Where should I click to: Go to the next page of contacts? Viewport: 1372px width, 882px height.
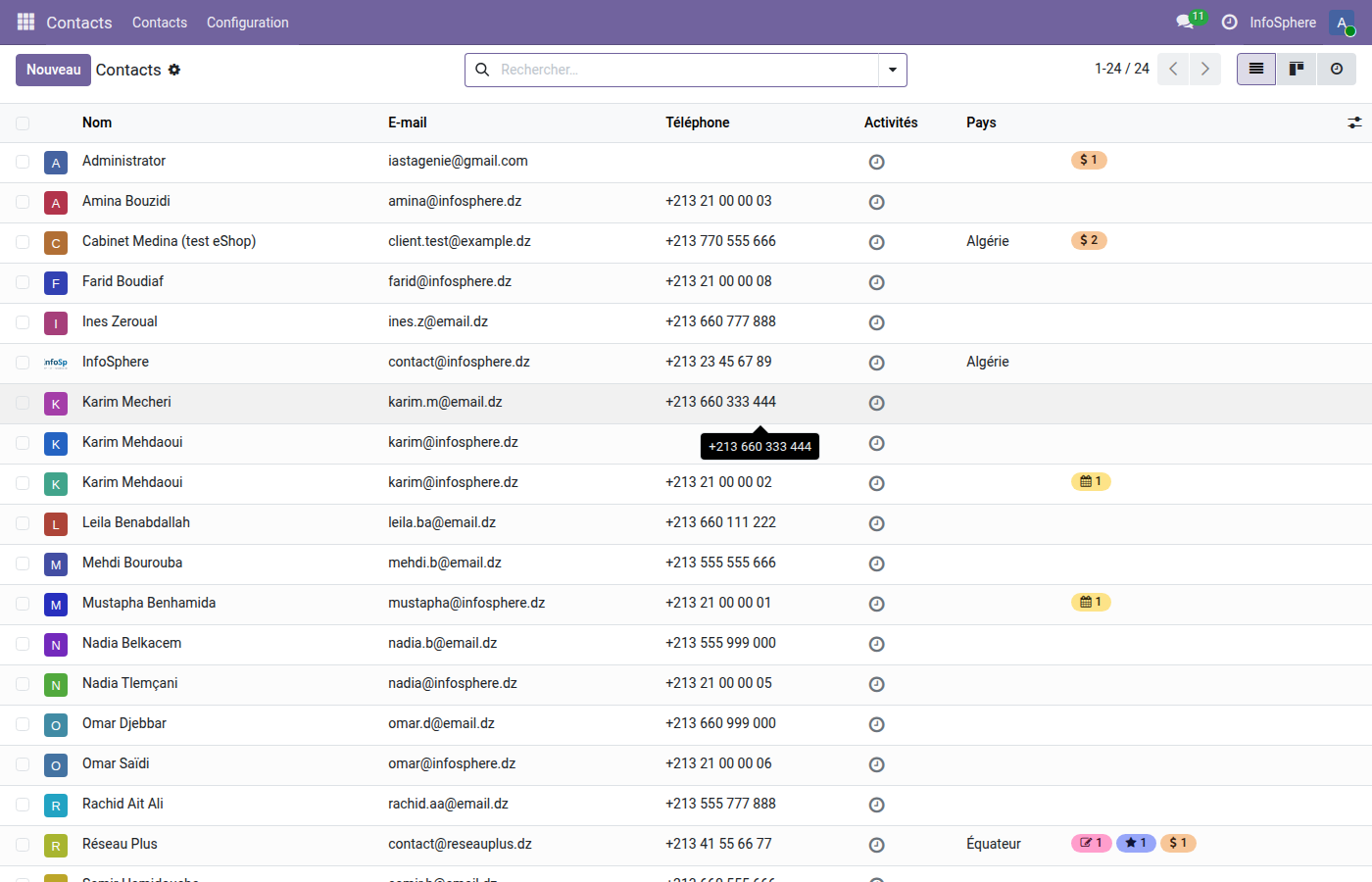tap(1204, 69)
